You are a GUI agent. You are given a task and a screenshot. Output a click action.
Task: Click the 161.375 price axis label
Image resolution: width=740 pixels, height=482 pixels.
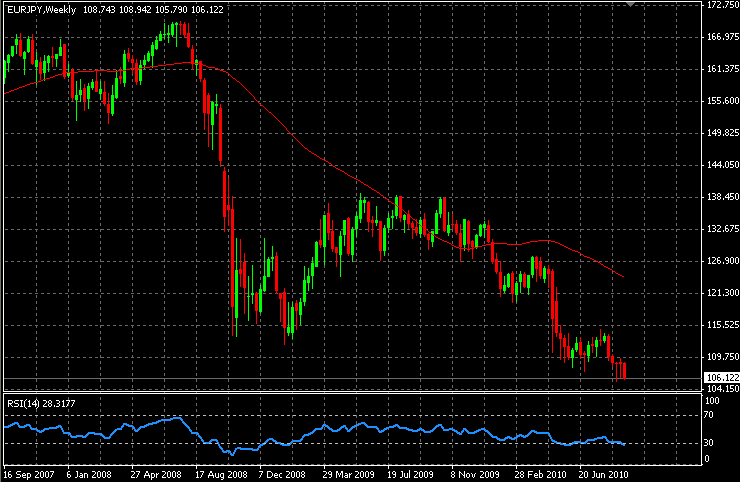click(x=723, y=69)
